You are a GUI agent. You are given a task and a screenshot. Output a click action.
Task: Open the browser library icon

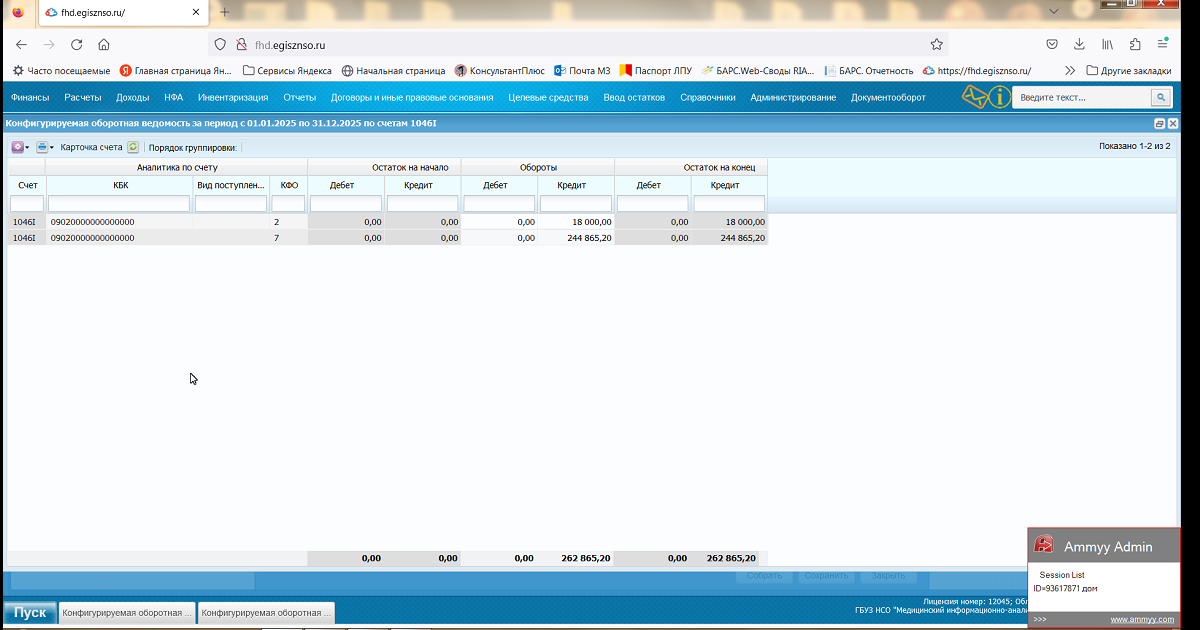coord(1108,45)
